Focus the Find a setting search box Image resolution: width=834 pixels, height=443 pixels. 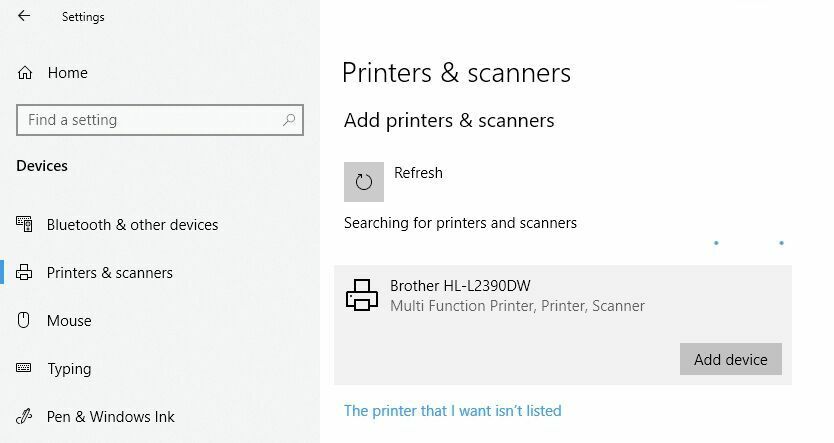pyautogui.click(x=160, y=120)
